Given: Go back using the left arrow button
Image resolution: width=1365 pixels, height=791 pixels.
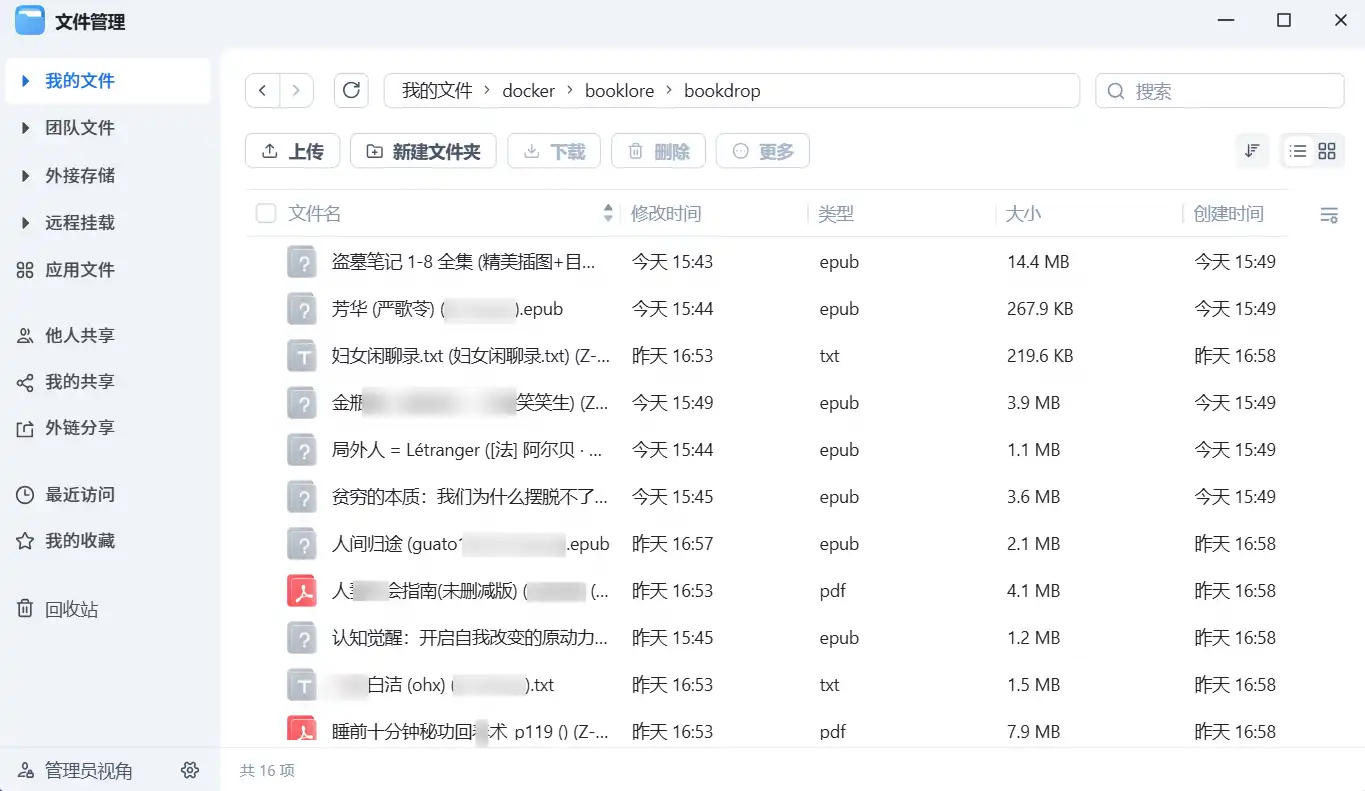Looking at the screenshot, I should coord(262,91).
